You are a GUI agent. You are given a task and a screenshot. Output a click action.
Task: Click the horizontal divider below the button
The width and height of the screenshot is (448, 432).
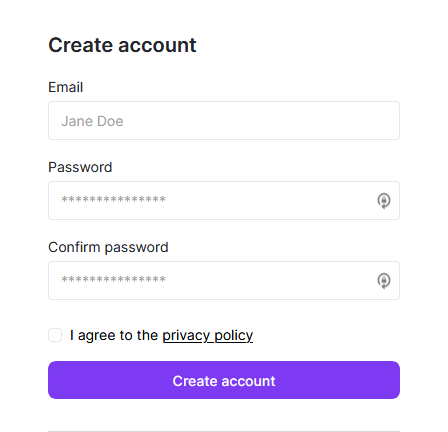pyautogui.click(x=224, y=431)
